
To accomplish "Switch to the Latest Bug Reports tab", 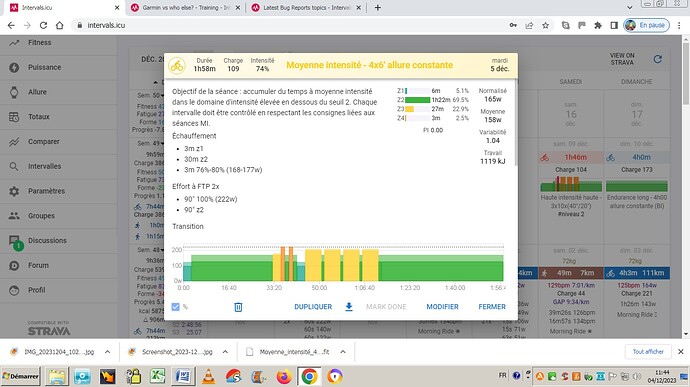I will click(x=307, y=7).
